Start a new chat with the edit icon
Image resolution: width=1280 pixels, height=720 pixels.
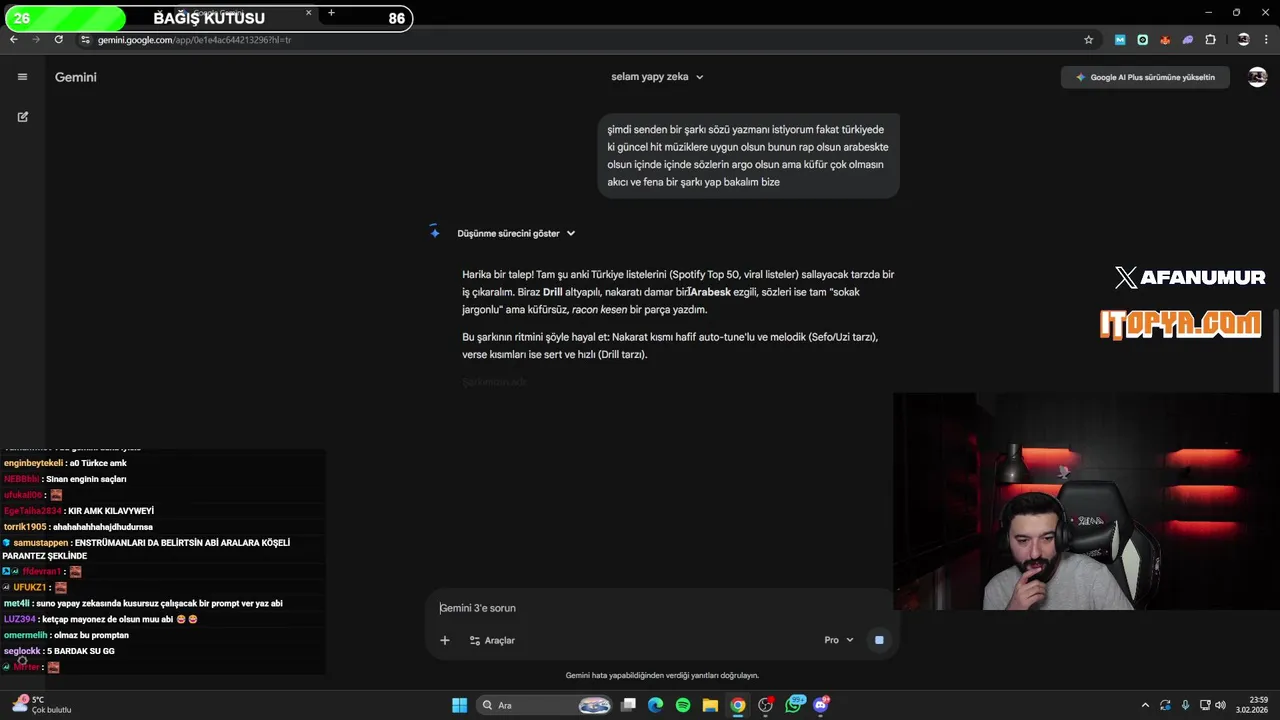coord(22,117)
